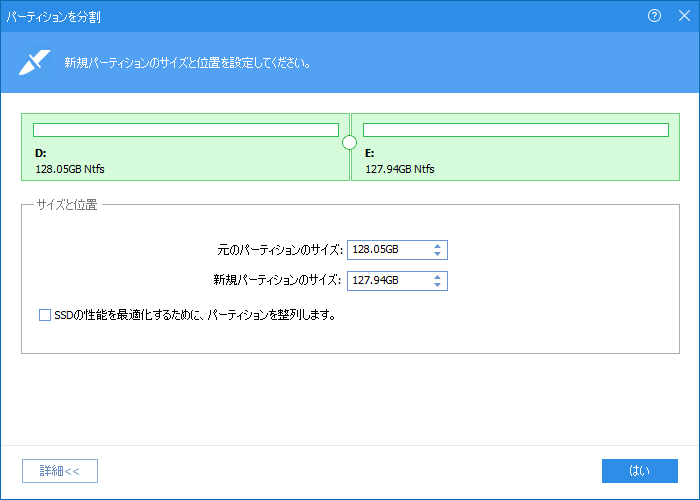
Task: Click the サイズと位置 group title
Action: point(67,205)
